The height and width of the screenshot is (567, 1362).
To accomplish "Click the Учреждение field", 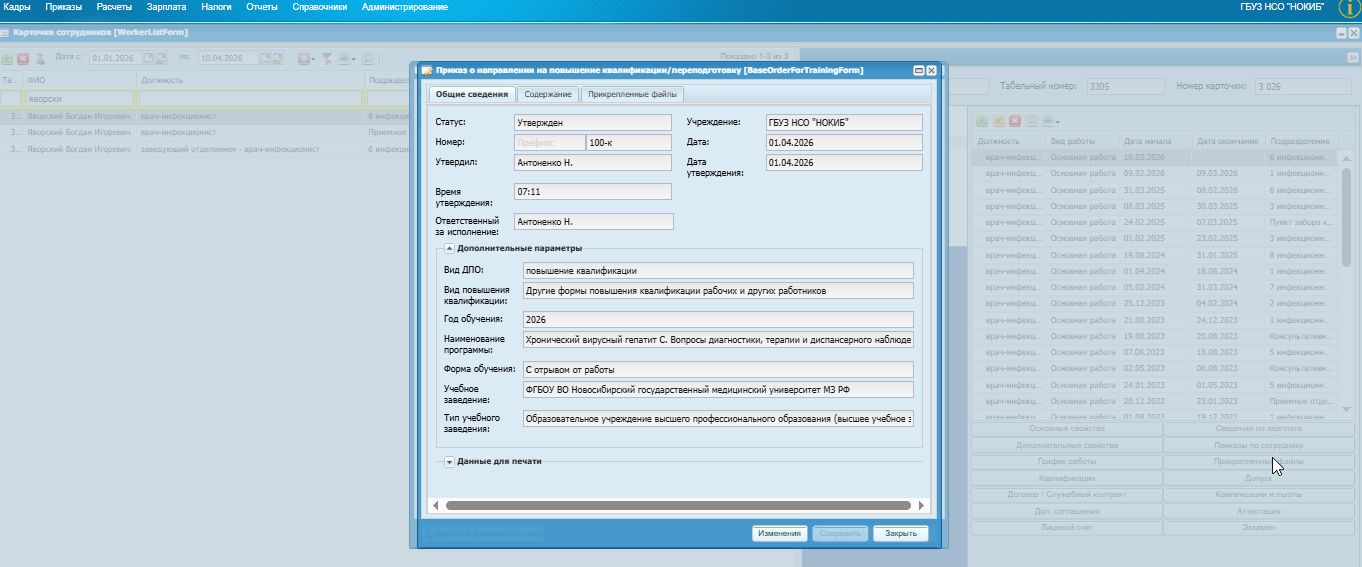I will point(843,122).
